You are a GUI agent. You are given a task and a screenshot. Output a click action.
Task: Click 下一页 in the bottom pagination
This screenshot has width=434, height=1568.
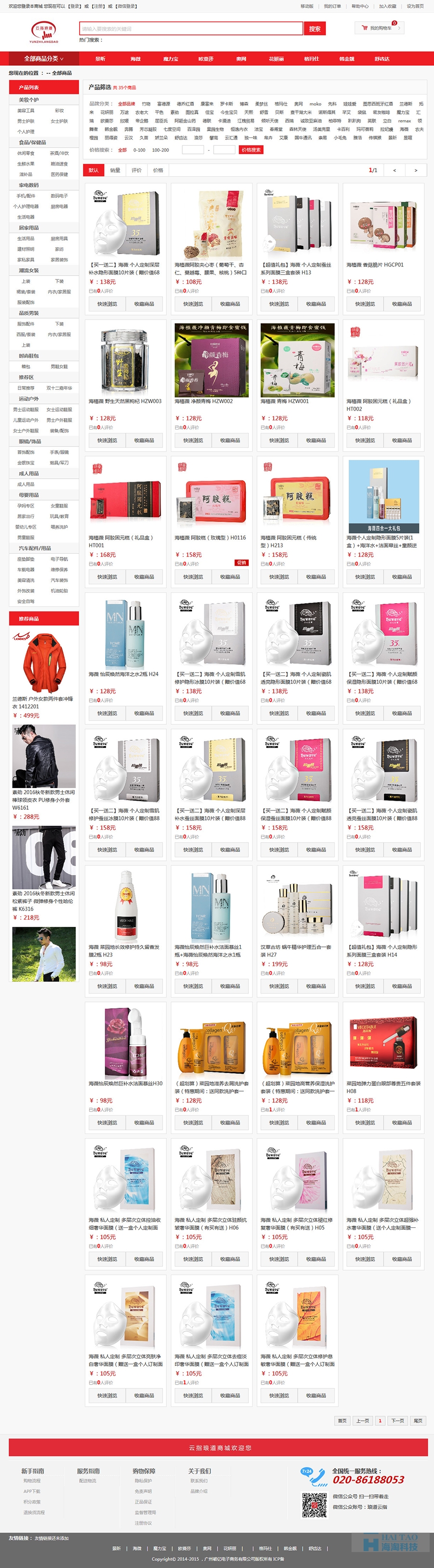[397, 1421]
